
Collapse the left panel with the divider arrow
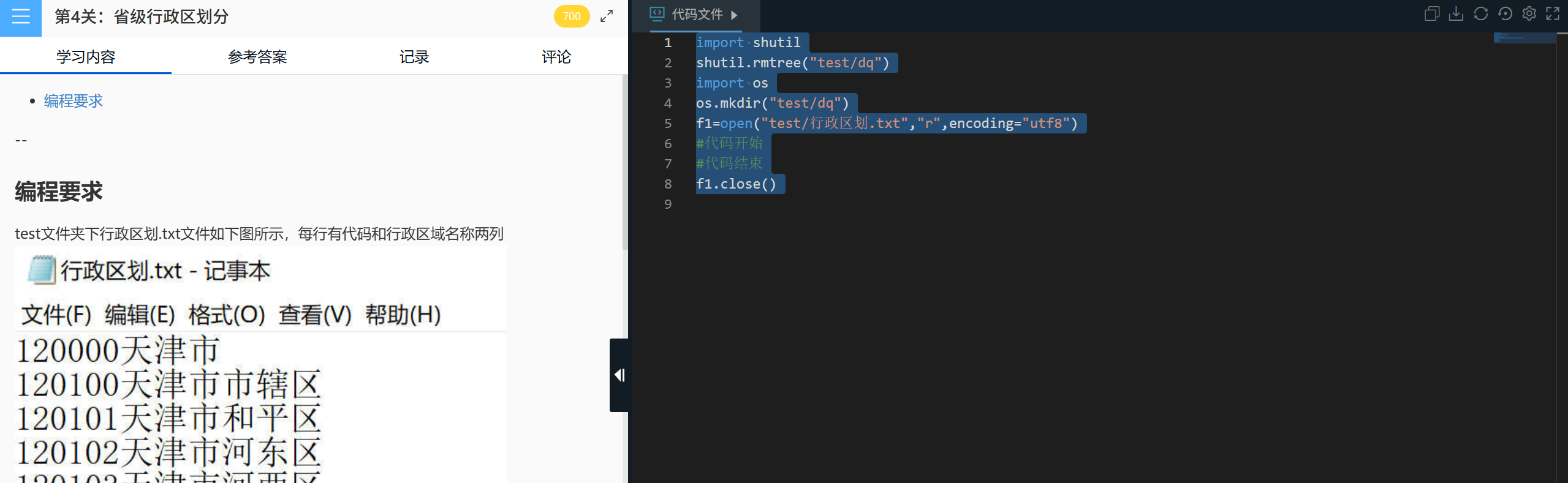pyautogui.click(x=619, y=375)
